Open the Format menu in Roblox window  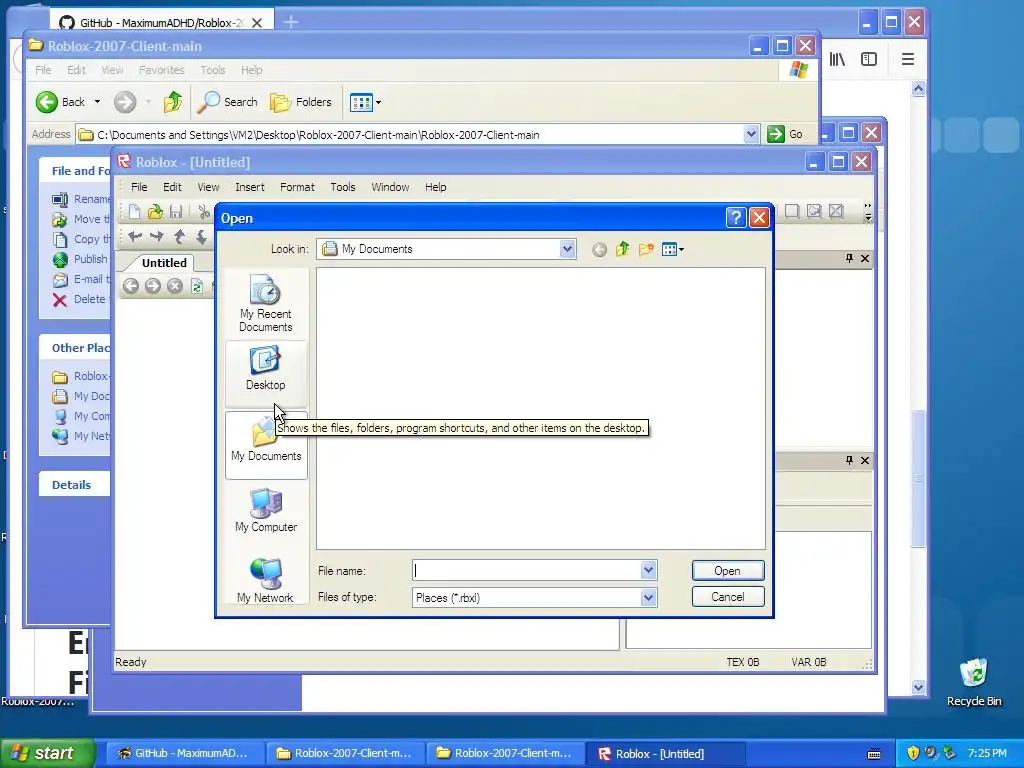[297, 187]
